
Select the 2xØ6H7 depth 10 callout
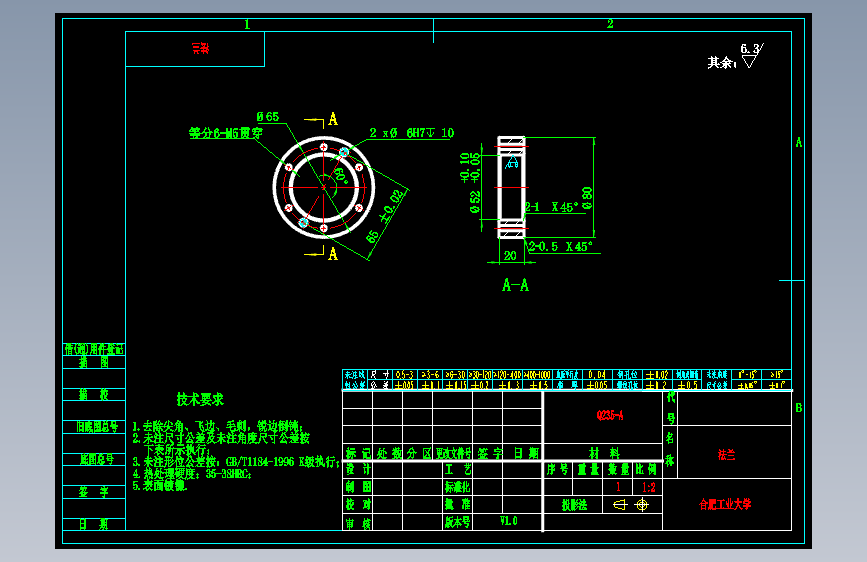click(412, 133)
